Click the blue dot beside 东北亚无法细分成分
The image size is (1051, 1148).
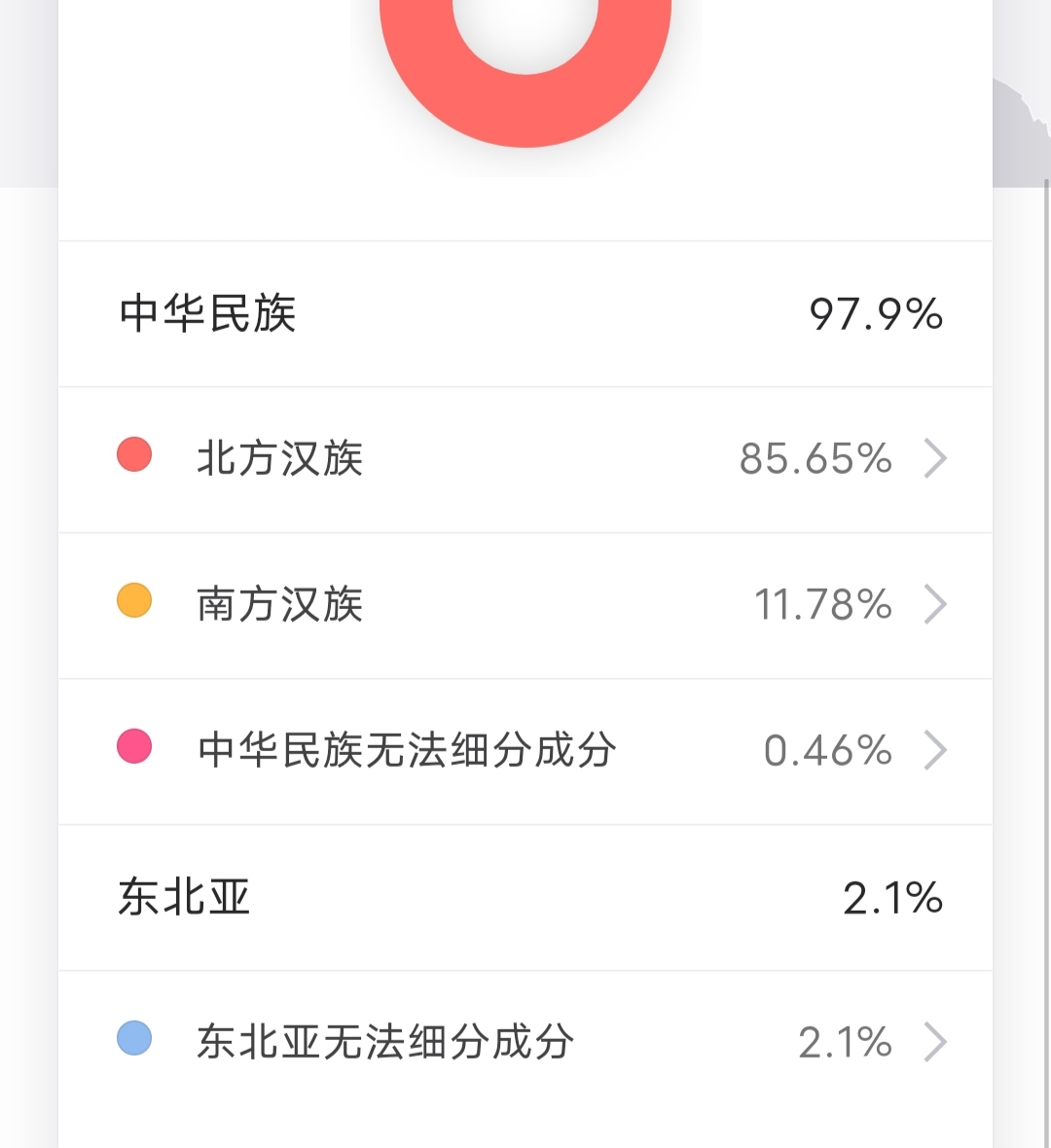click(x=134, y=1038)
